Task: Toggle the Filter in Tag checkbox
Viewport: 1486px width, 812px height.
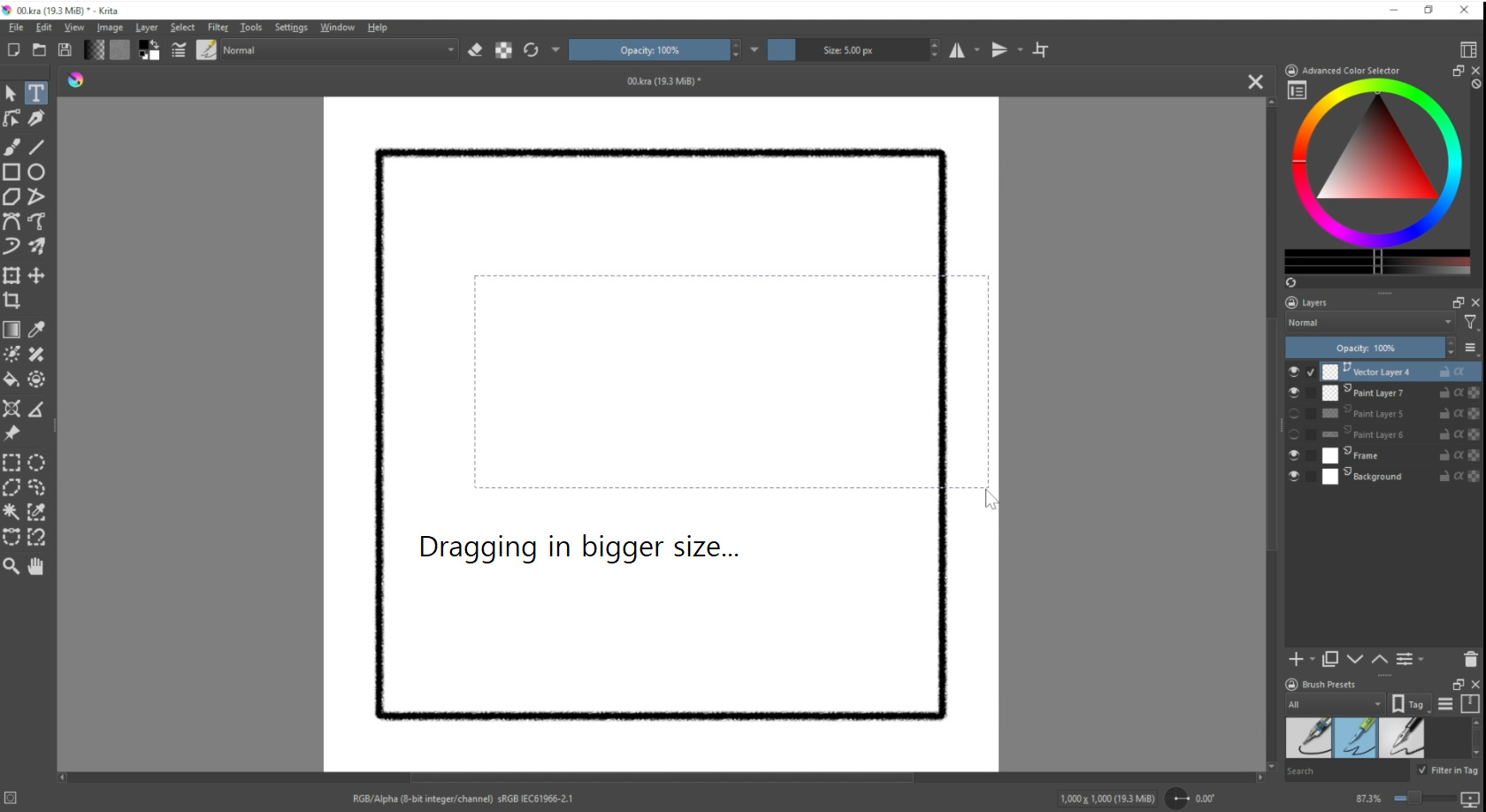Action: (x=1422, y=770)
